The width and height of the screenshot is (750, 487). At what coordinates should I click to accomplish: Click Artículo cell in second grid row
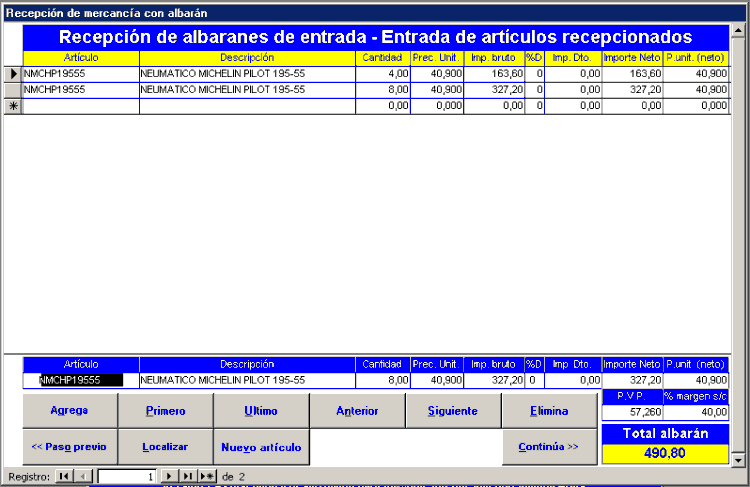tap(81, 90)
